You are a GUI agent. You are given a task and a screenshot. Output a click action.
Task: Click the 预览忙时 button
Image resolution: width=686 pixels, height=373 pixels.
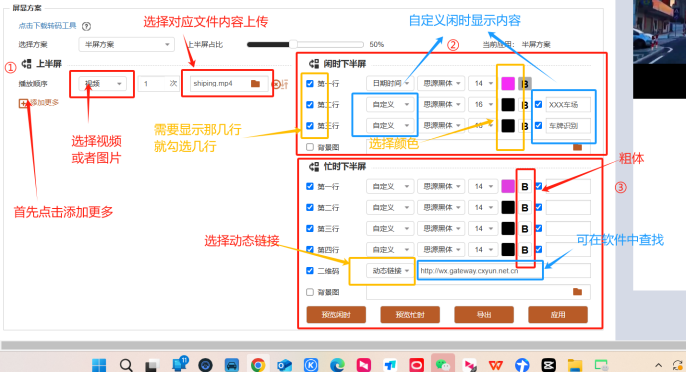tap(410, 314)
